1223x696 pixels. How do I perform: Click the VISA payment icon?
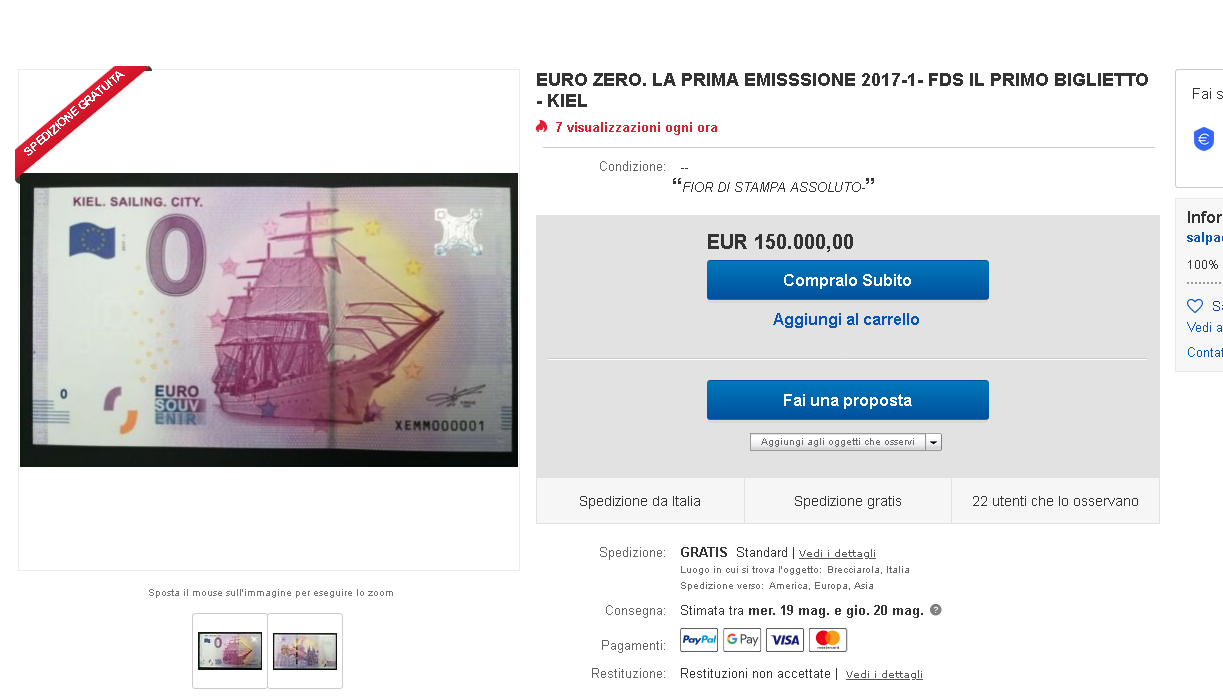tap(785, 640)
